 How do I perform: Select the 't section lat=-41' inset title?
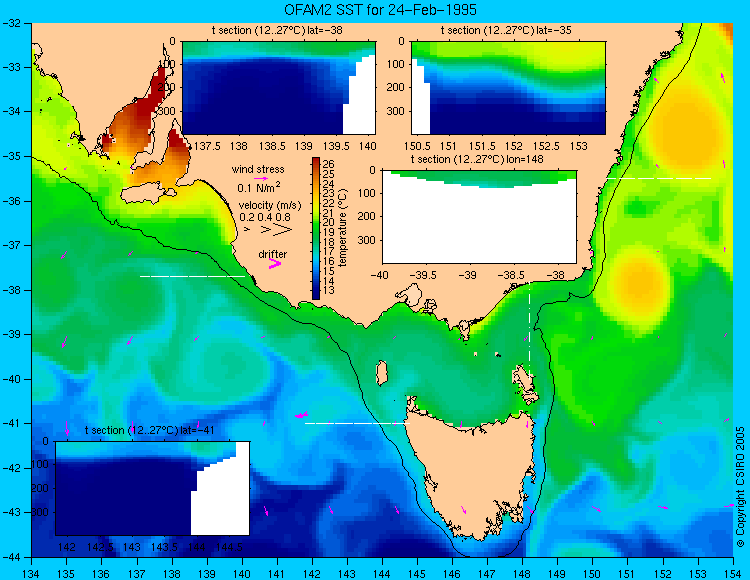(x=150, y=430)
